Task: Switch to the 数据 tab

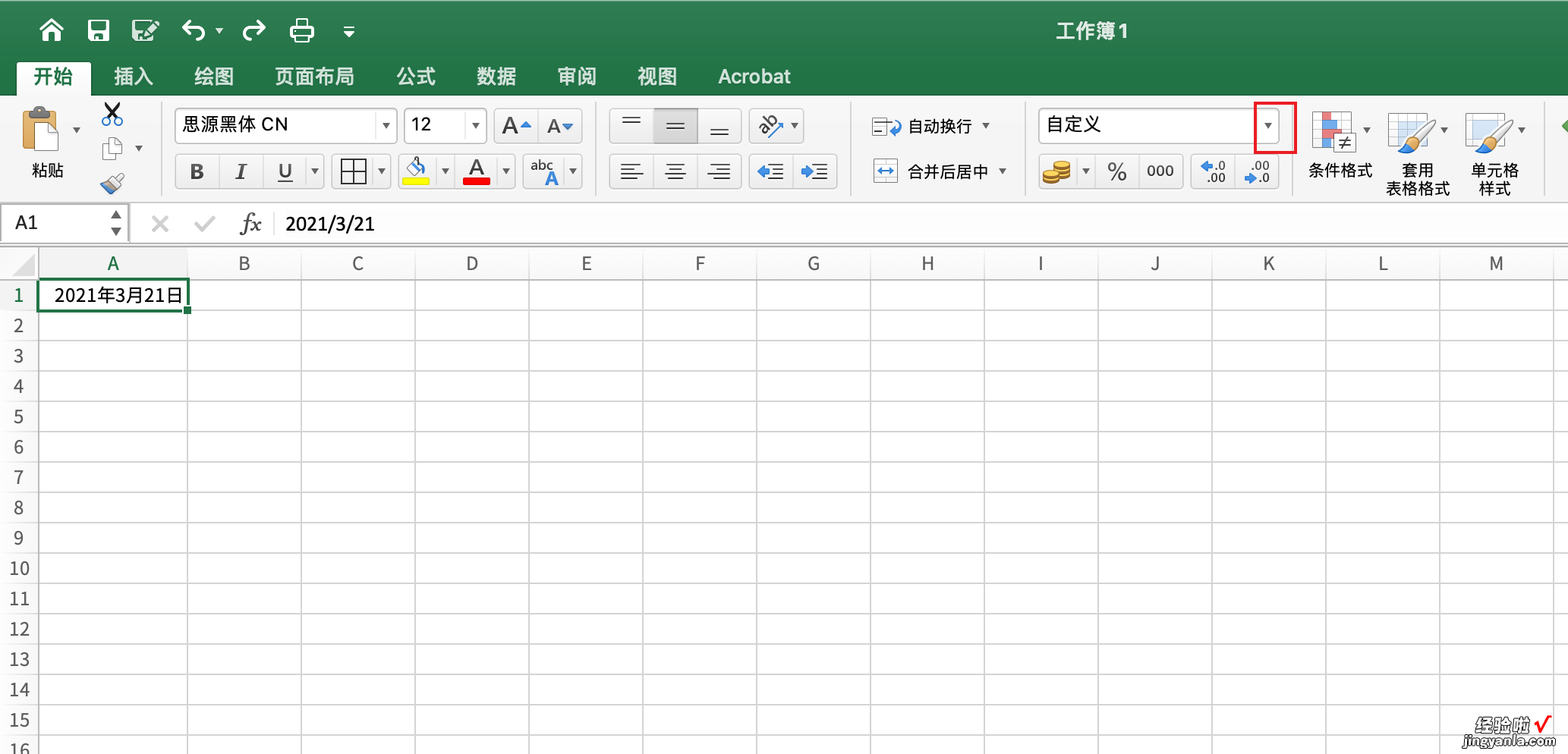Action: pyautogui.click(x=496, y=77)
